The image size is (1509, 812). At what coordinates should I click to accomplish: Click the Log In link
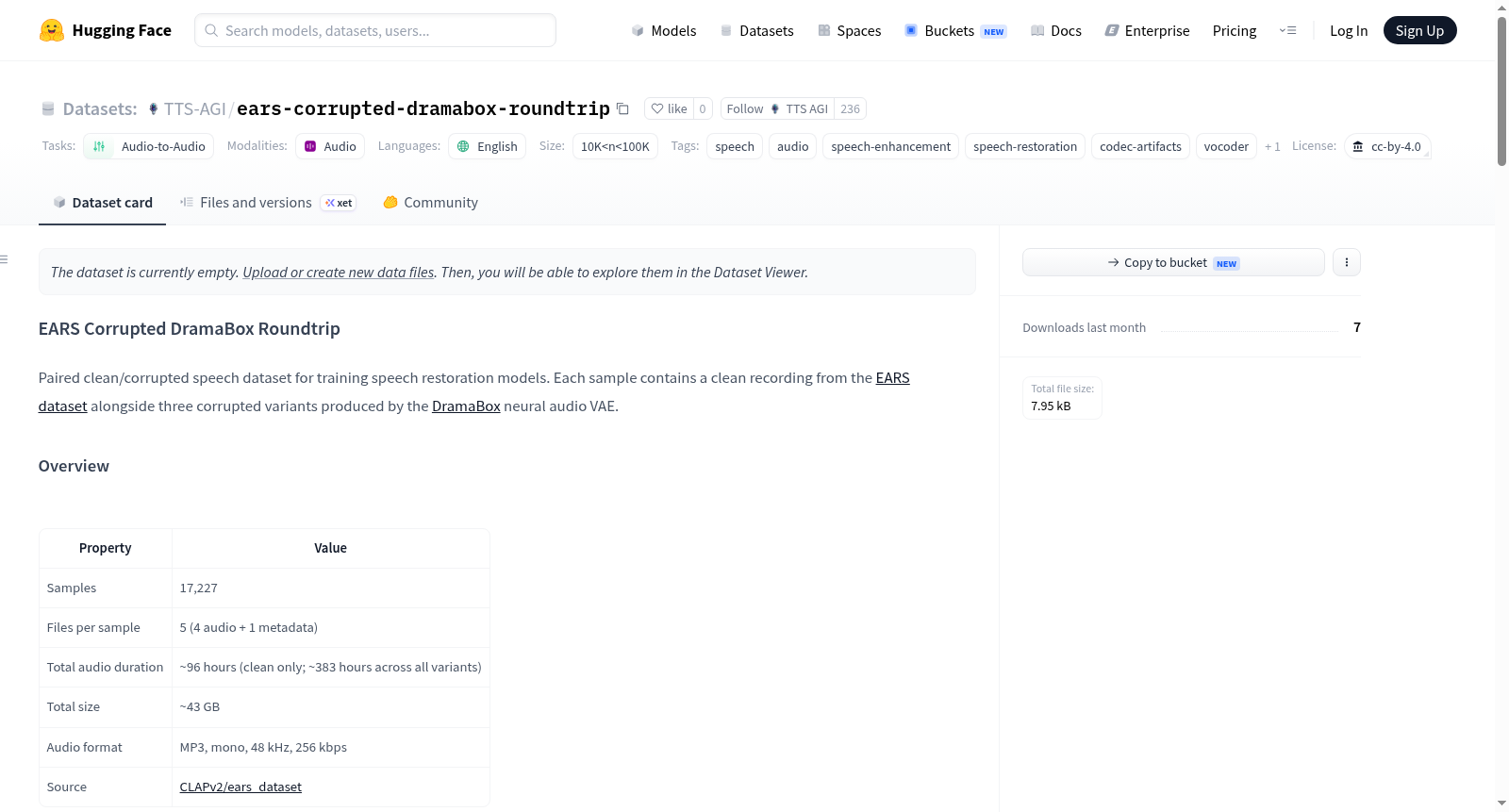[x=1349, y=30]
